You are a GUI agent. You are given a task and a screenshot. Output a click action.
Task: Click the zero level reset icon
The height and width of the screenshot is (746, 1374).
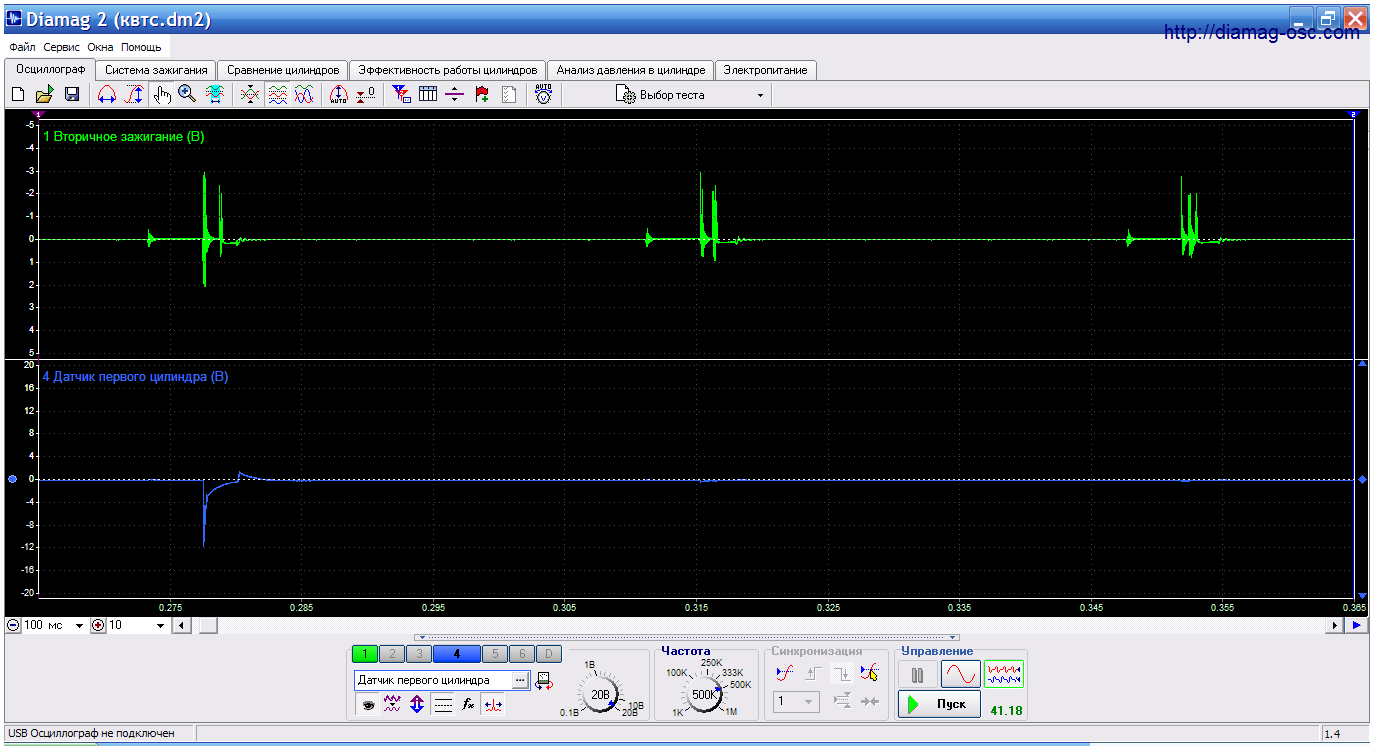click(366, 95)
